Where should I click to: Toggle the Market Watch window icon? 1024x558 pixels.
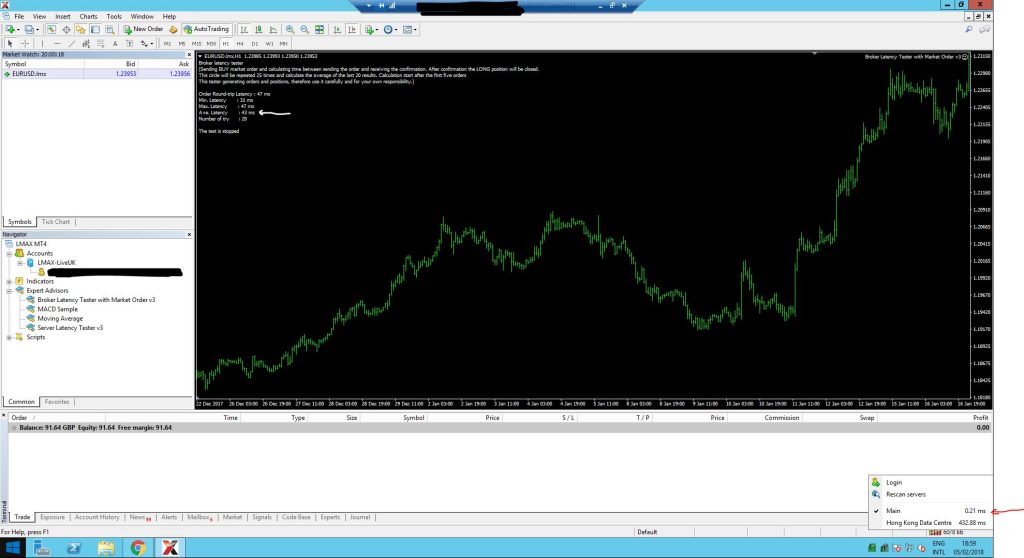pyautogui.click(x=51, y=29)
